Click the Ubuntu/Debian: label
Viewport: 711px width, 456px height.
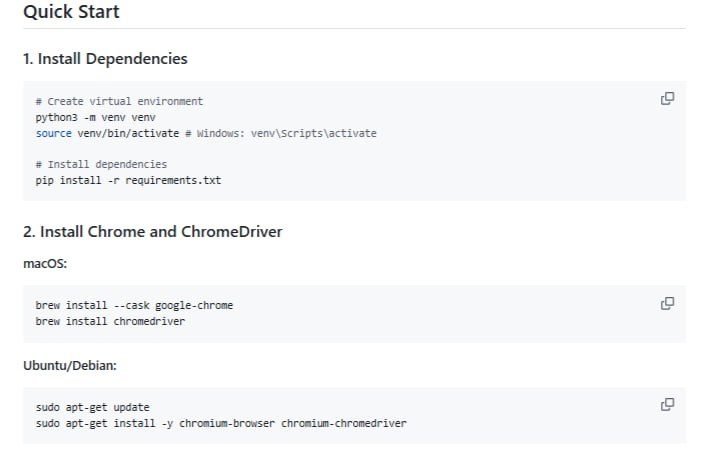(70, 365)
